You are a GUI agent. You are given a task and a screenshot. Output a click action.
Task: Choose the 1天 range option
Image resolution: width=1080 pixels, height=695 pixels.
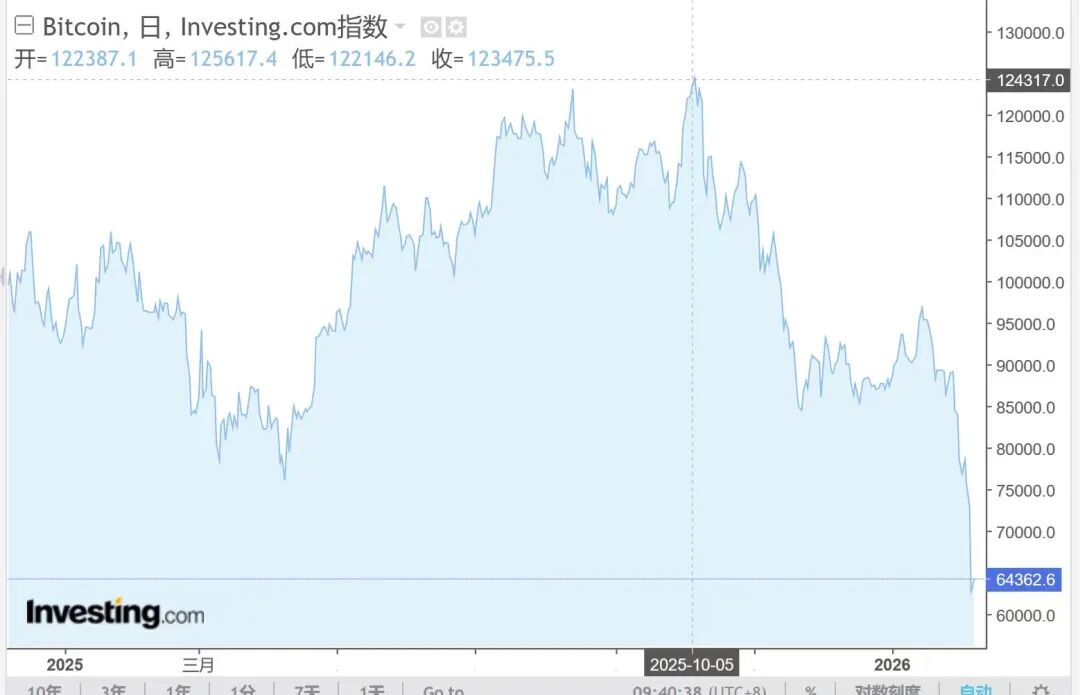point(371,690)
